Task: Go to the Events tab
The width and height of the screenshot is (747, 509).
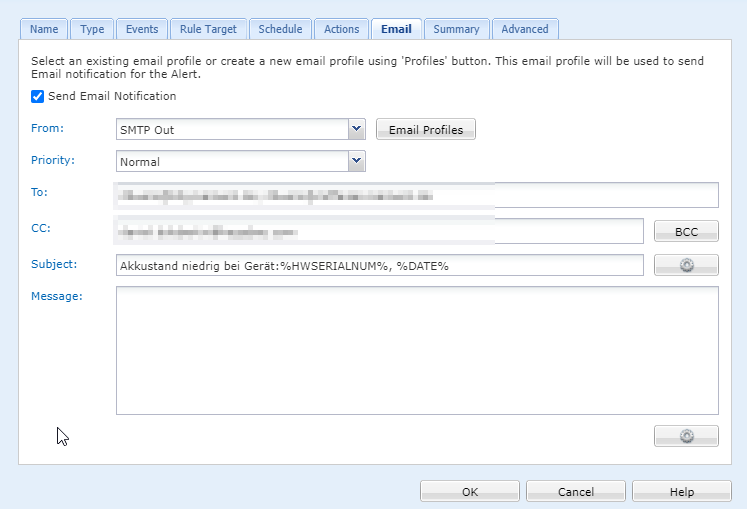Action: [142, 30]
